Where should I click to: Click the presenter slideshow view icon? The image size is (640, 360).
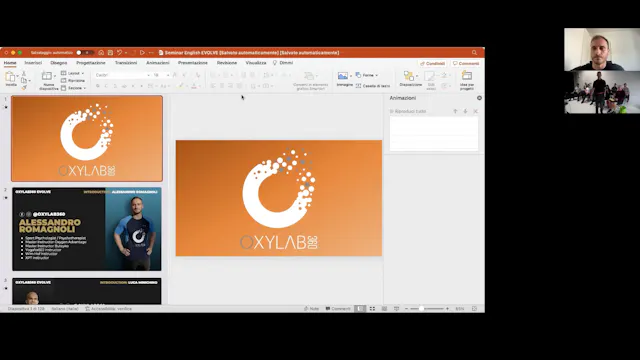click(396, 309)
